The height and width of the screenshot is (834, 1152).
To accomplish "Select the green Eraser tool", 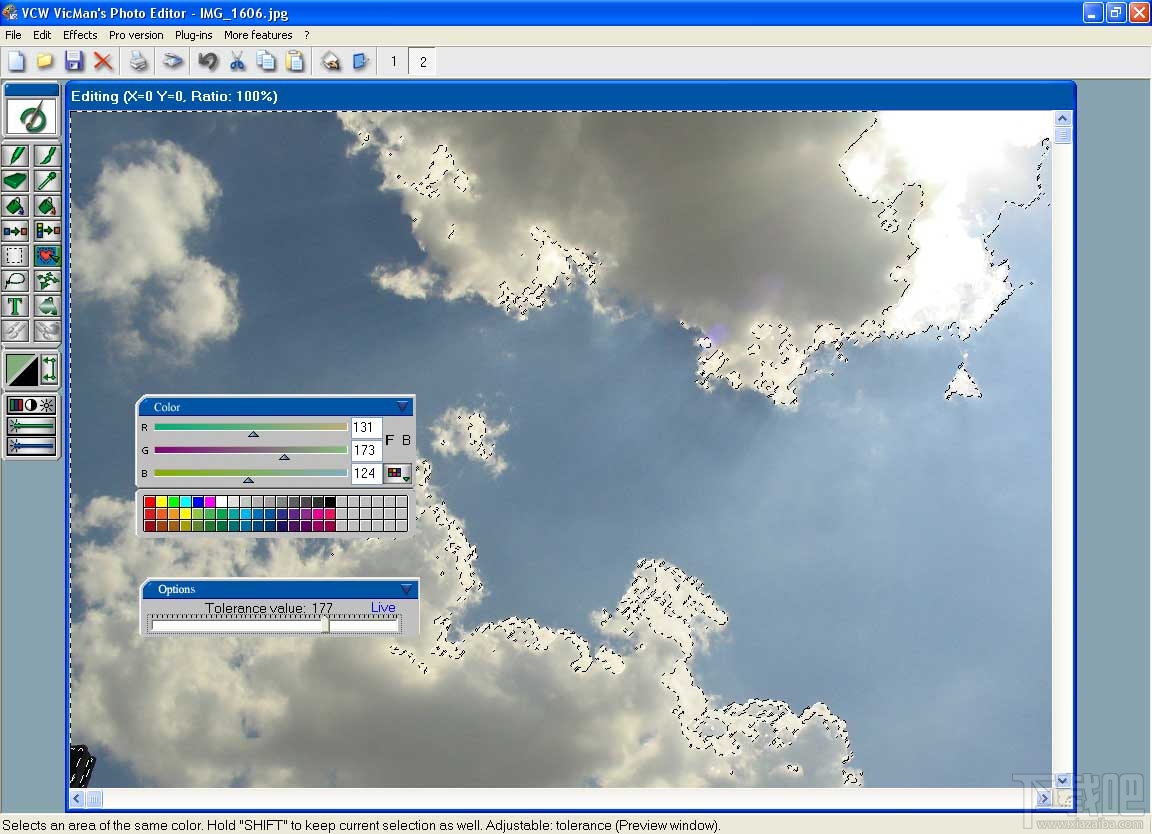I will pyautogui.click(x=15, y=181).
